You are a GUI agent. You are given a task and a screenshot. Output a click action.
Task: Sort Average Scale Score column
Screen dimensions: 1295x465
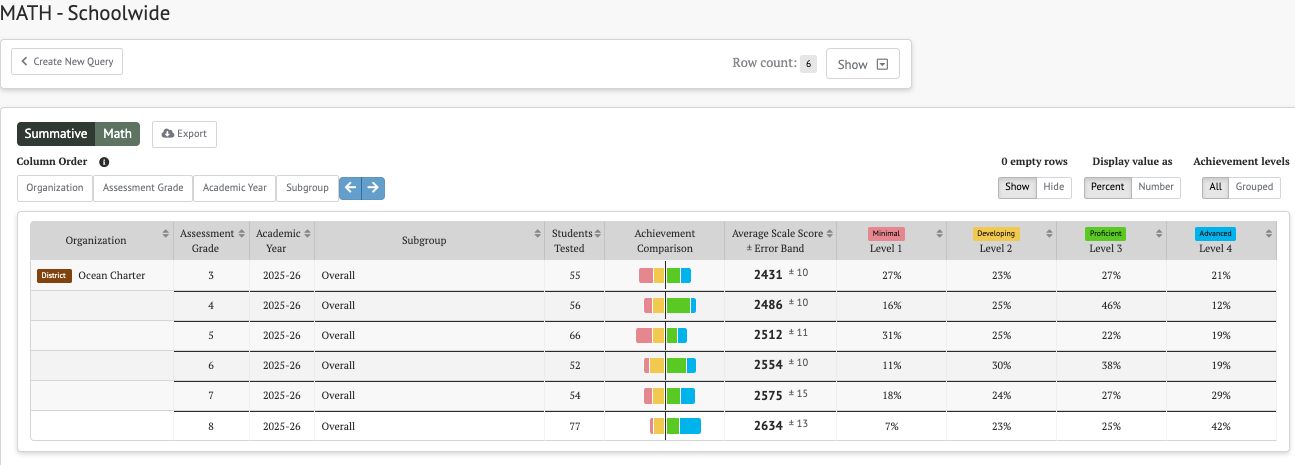pos(830,234)
